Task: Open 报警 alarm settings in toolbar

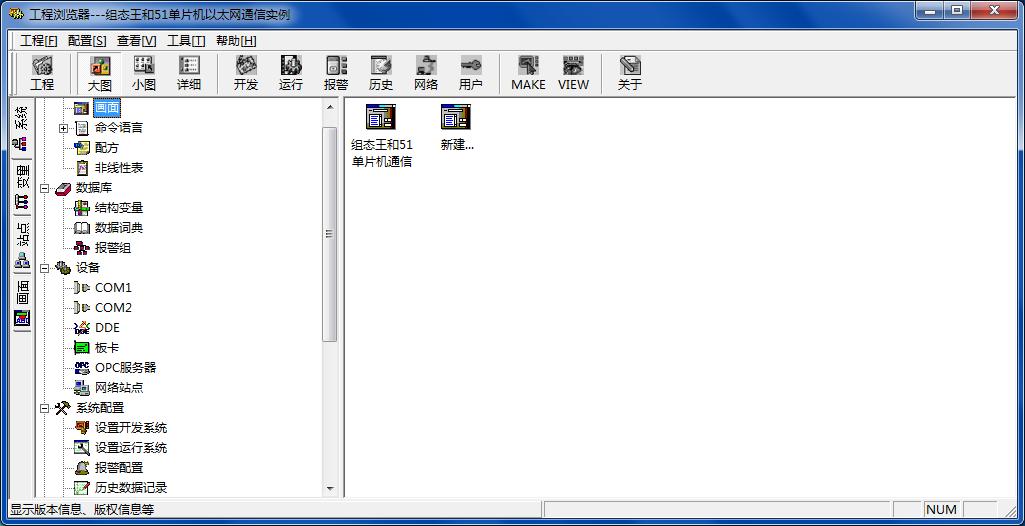Action: coord(336,73)
